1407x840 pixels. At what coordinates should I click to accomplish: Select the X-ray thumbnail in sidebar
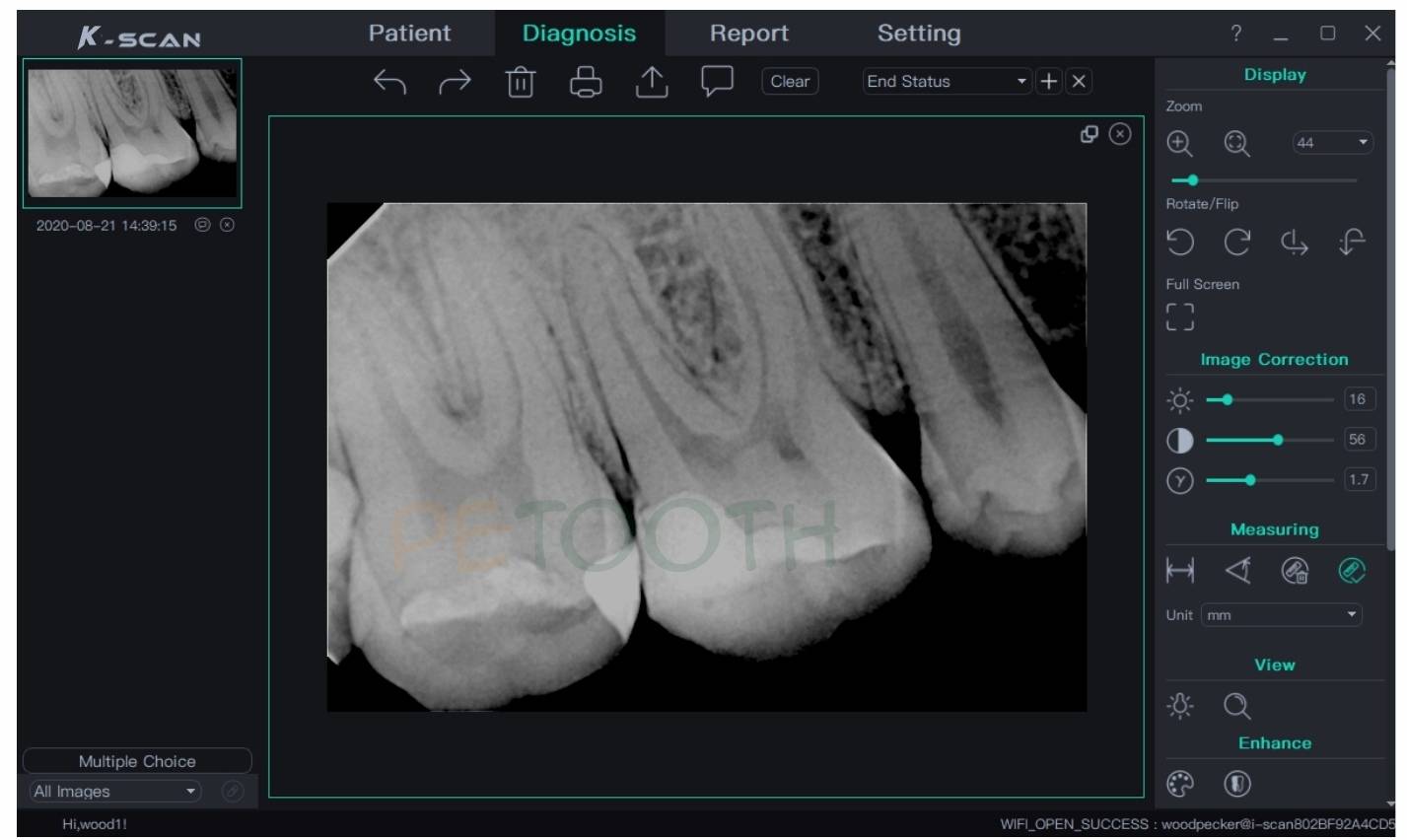(132, 133)
